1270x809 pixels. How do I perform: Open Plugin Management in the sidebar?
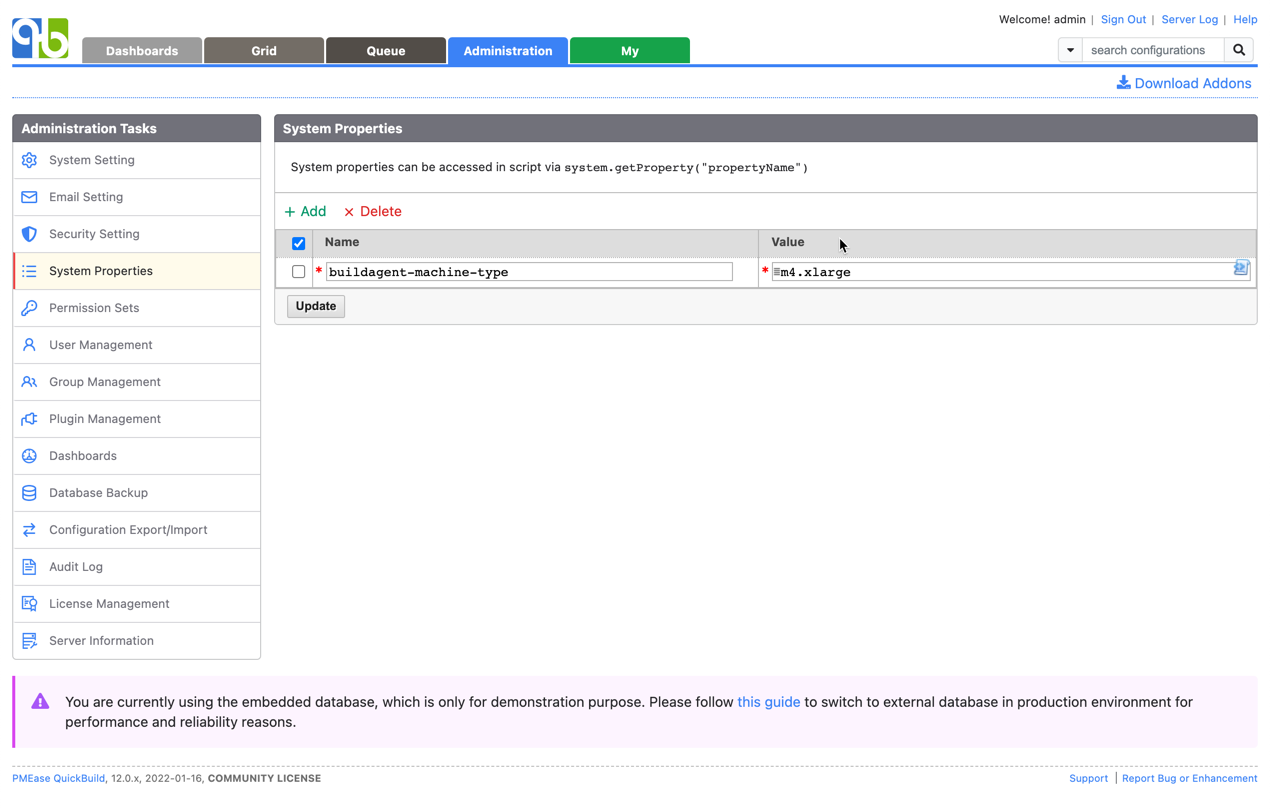tap(137, 419)
